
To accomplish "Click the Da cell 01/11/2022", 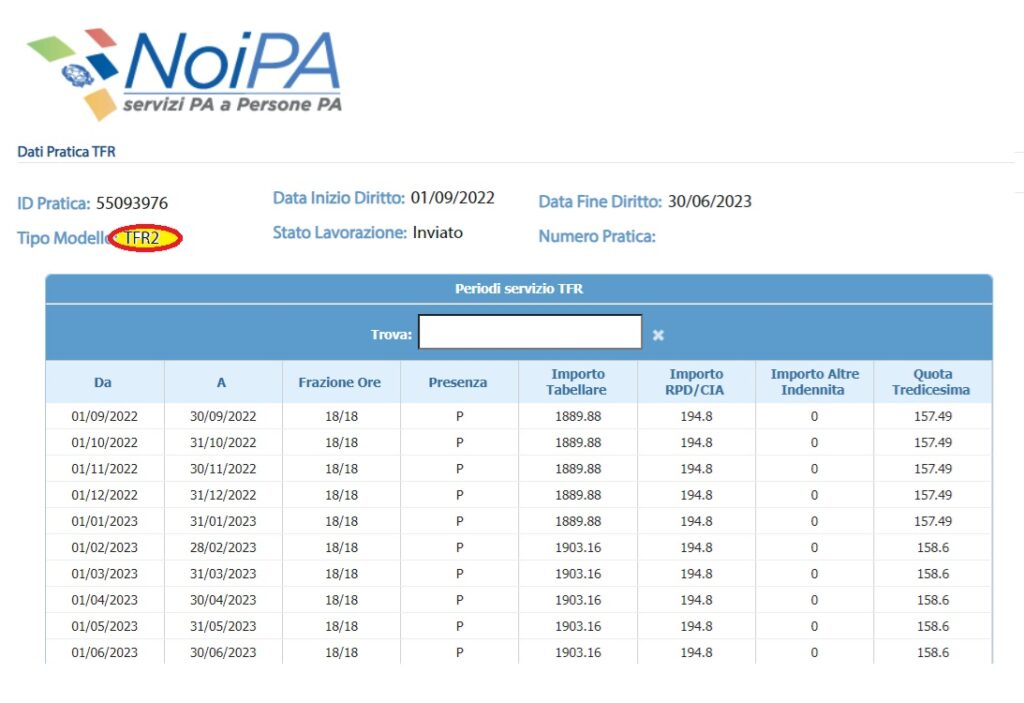I will 104,468.
